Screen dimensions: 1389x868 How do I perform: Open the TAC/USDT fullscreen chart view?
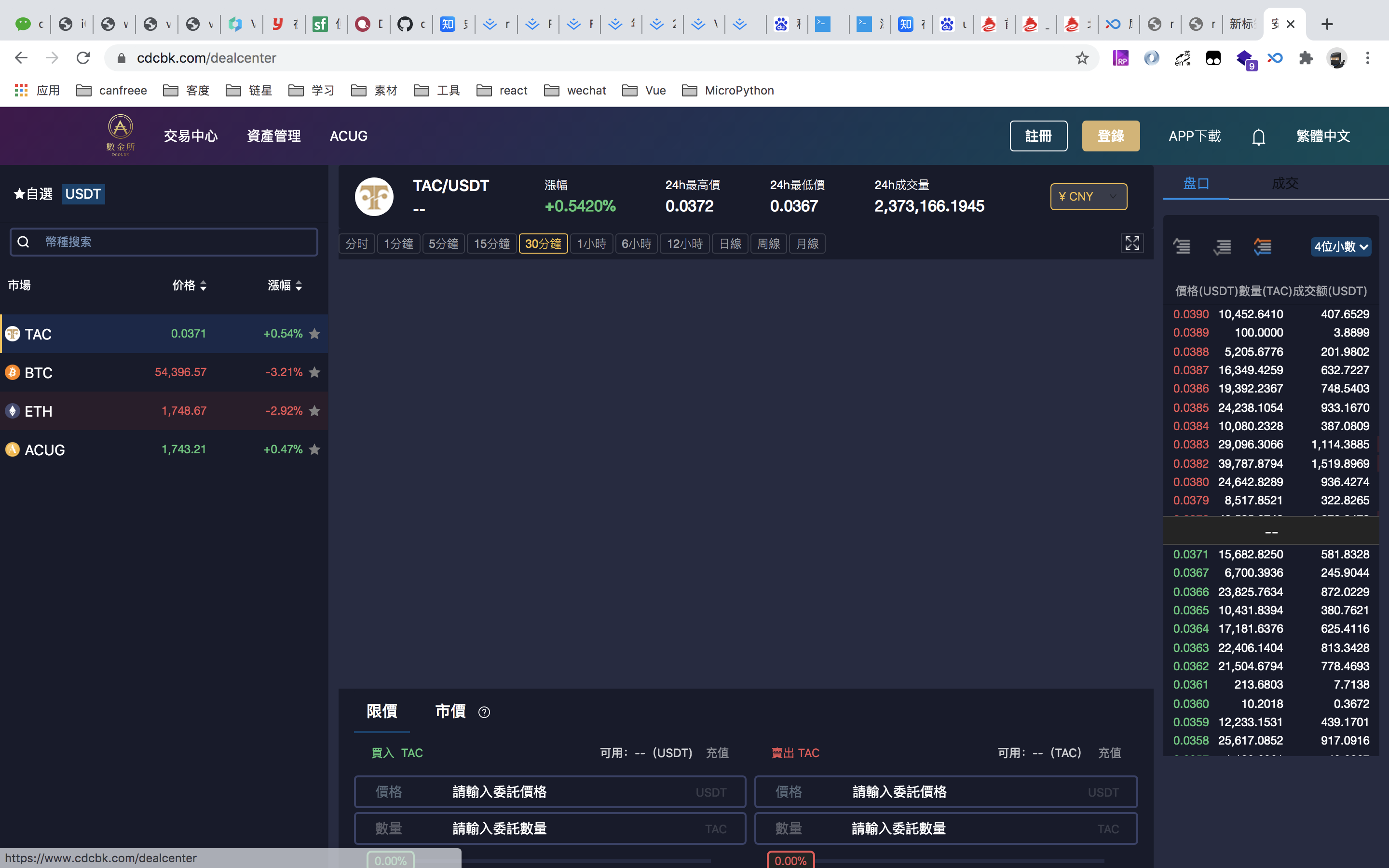[x=1132, y=243]
